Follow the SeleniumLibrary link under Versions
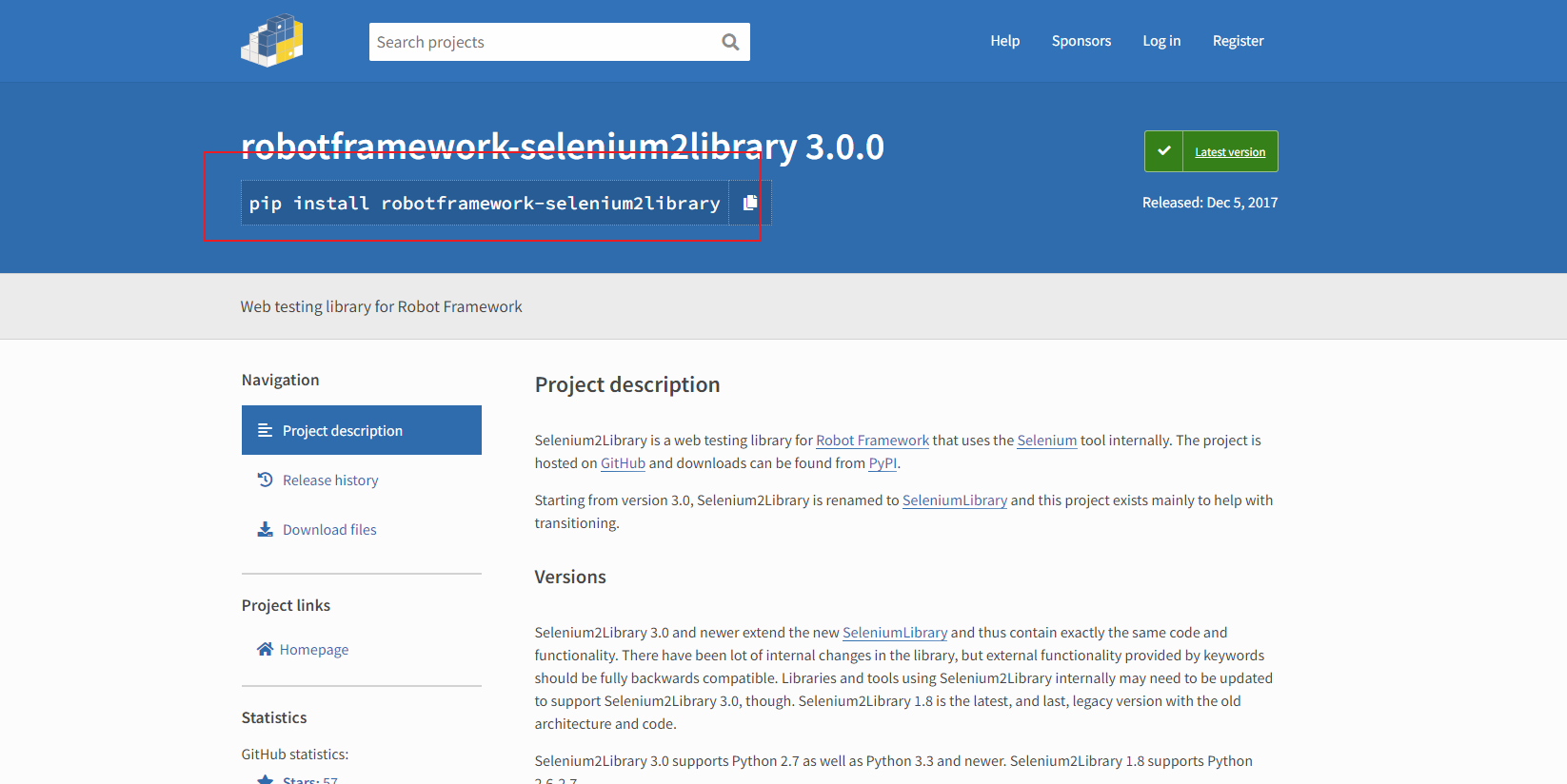The image size is (1567, 784). (895, 633)
